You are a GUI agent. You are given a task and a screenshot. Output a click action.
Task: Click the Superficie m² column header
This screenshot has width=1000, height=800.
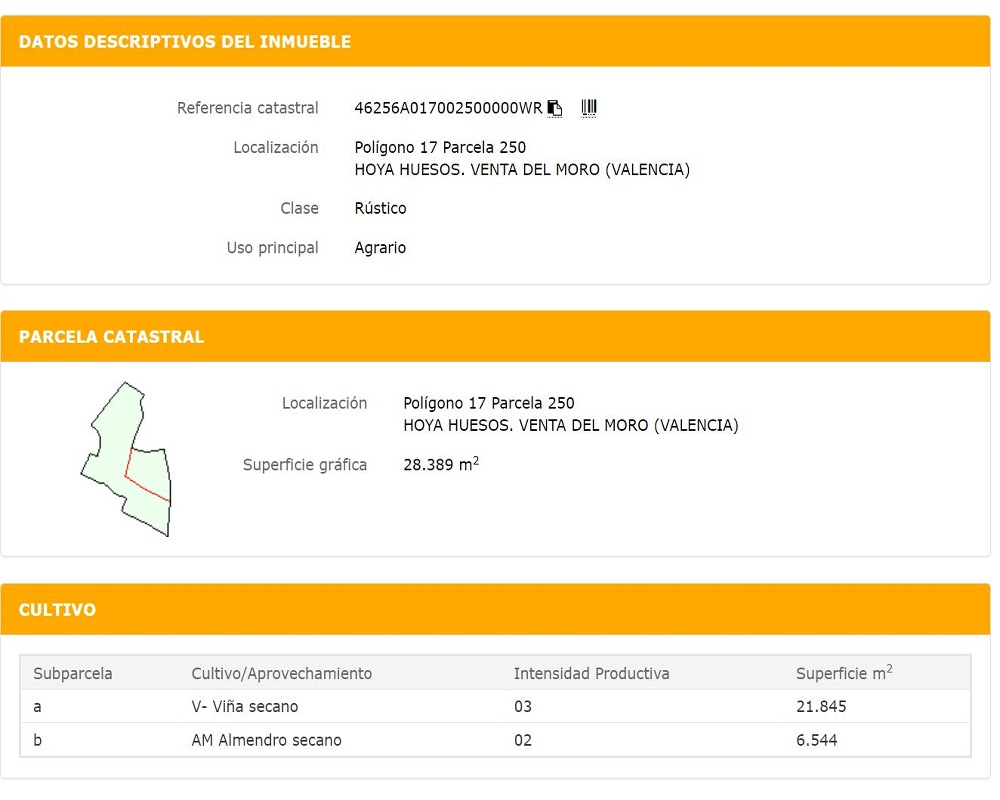[x=843, y=674]
